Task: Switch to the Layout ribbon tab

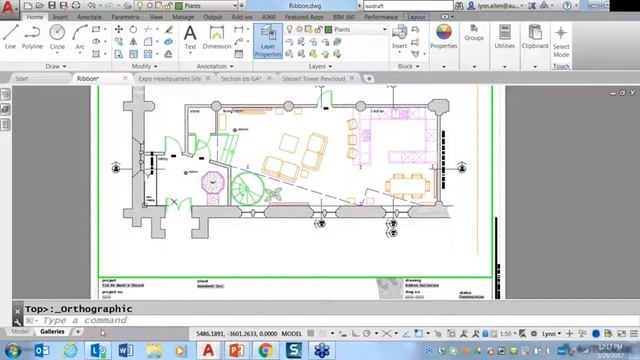Action: click(416, 17)
